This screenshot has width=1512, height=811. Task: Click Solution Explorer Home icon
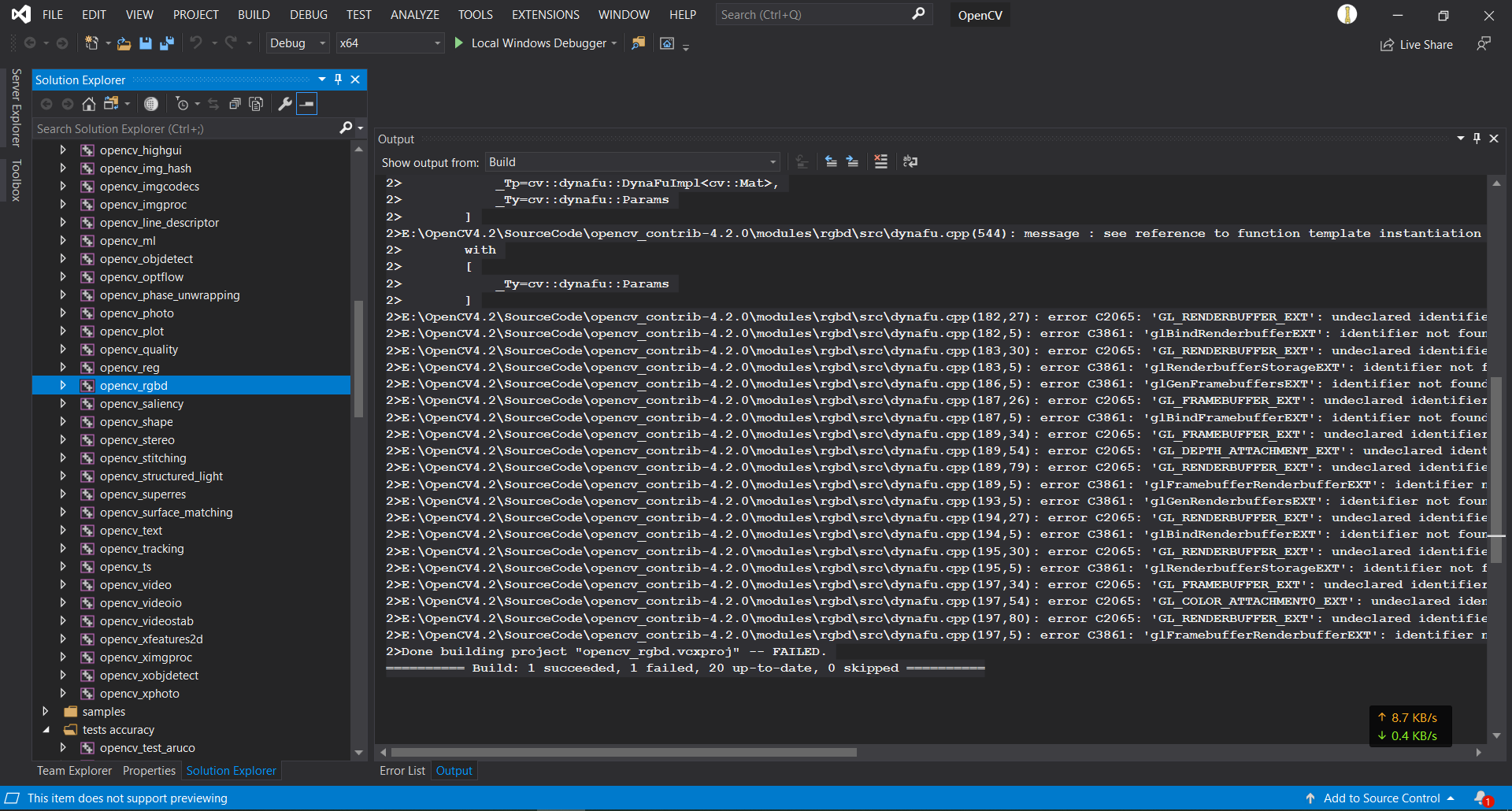pyautogui.click(x=89, y=104)
